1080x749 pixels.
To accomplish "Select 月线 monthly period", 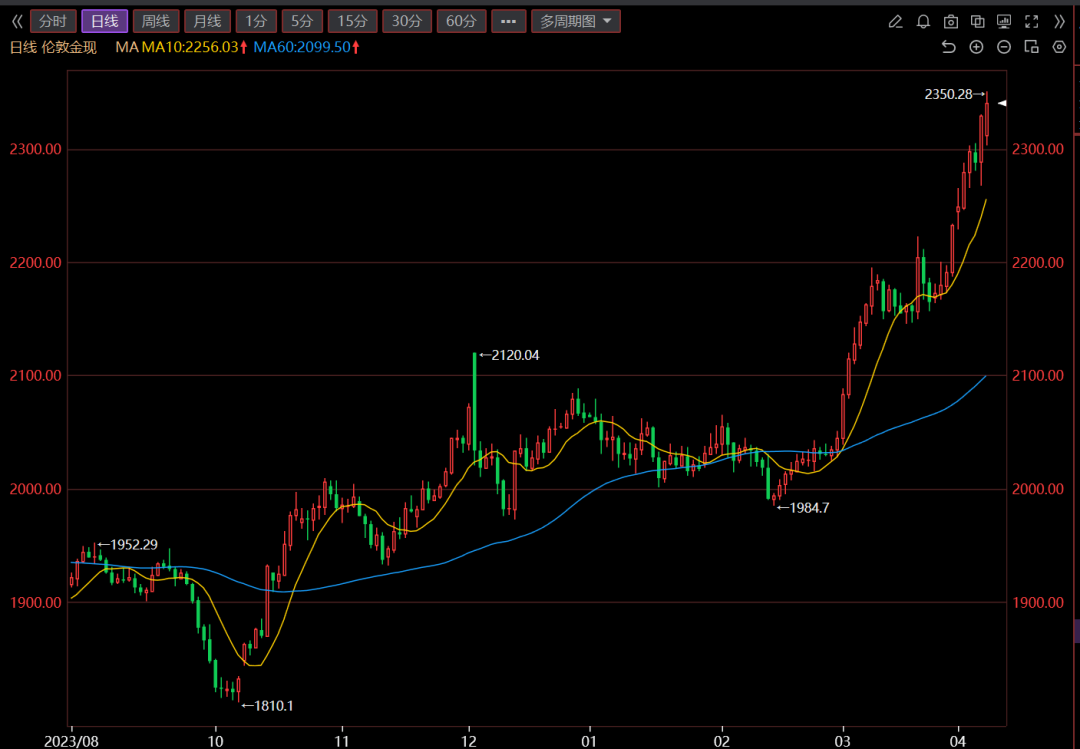I will [x=207, y=21].
